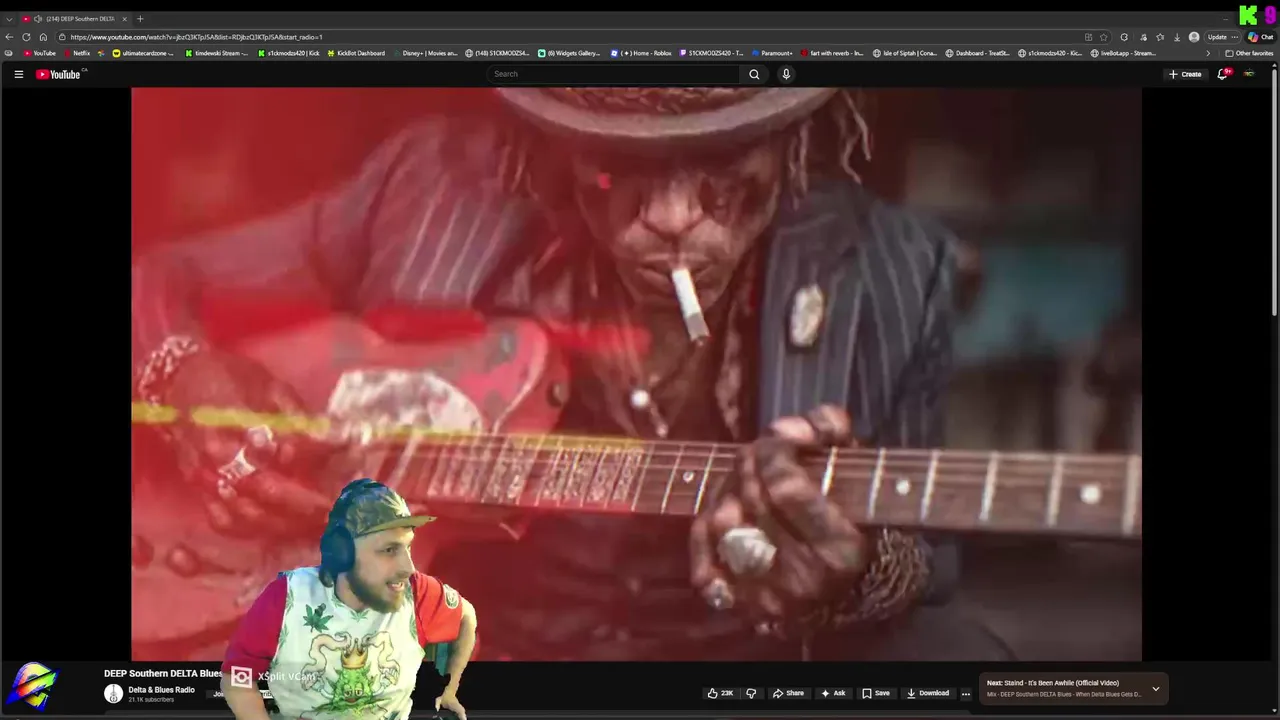Click the Create button
1280x720 pixels.
1185,74
